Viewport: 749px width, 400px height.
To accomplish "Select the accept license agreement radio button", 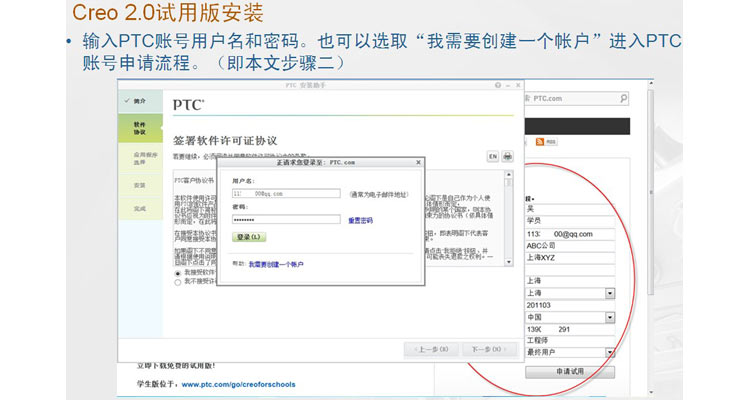I will tap(178, 273).
